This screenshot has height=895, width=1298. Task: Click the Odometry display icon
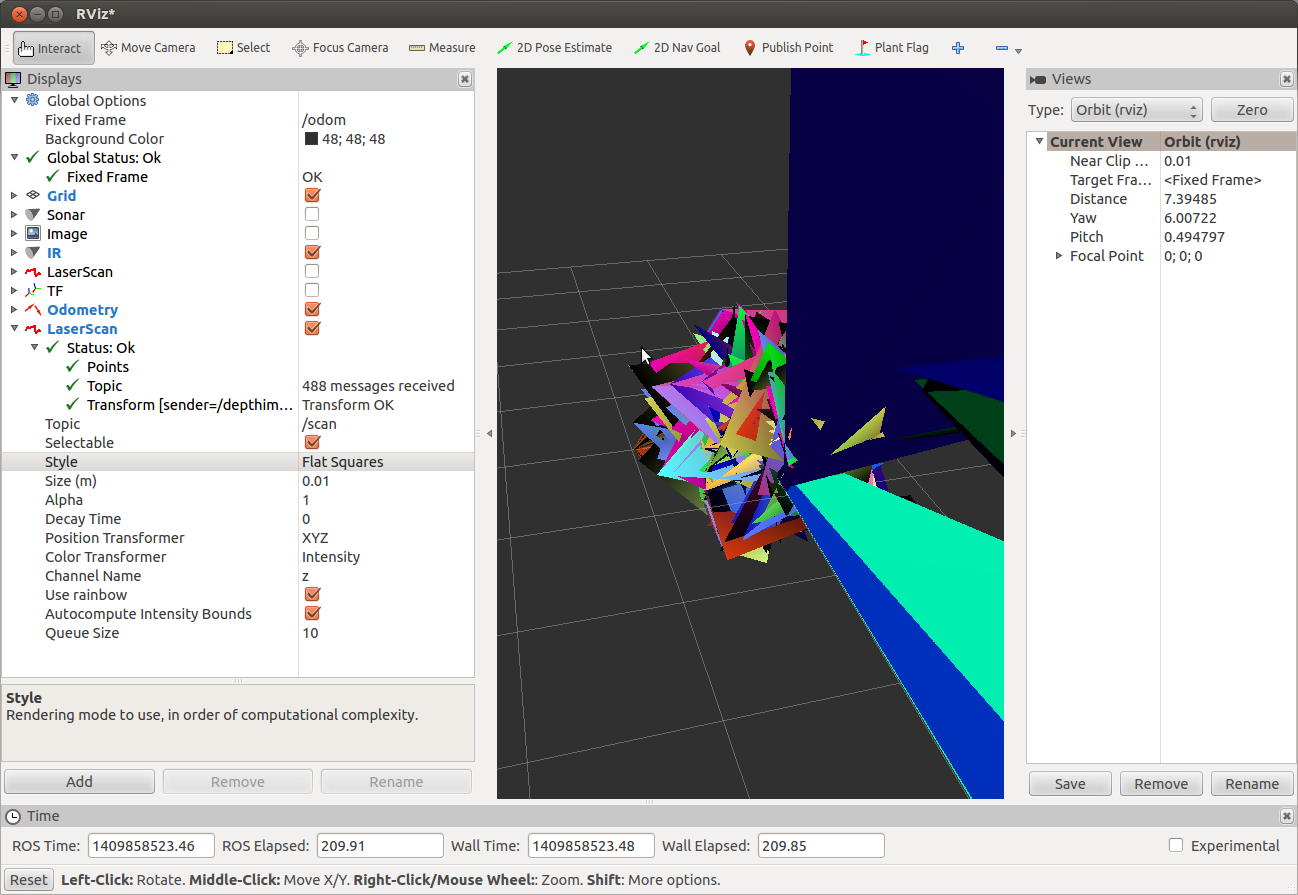pos(32,309)
